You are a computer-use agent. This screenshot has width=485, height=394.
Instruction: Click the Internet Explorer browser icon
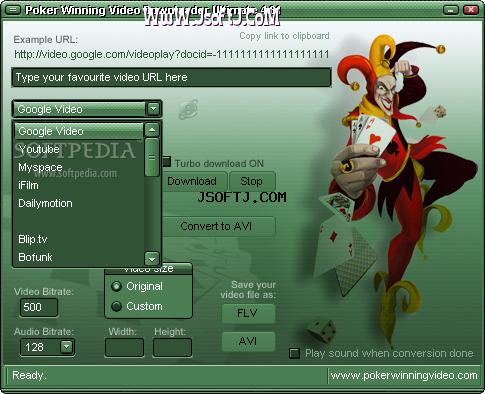(x=188, y=109)
